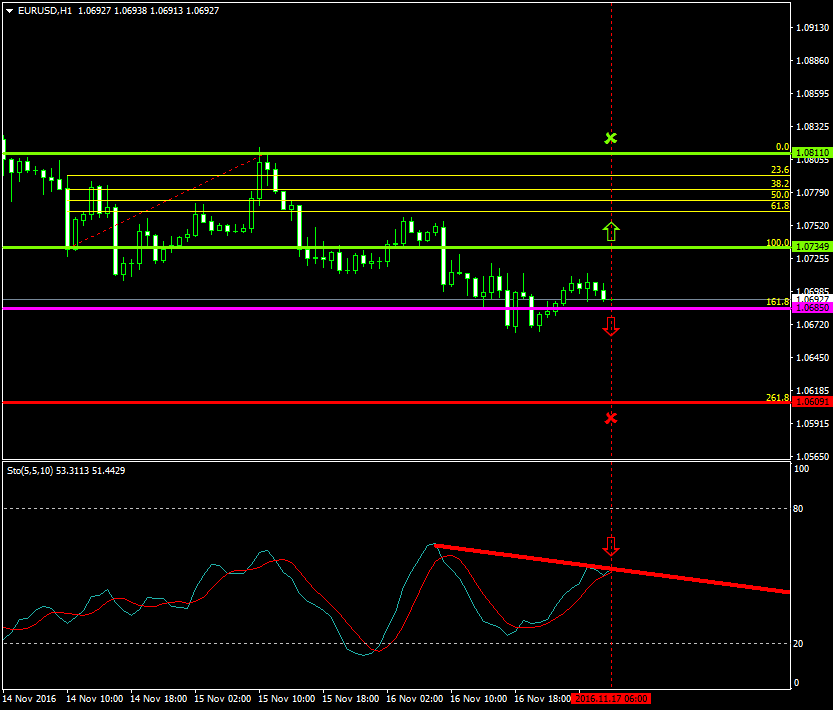Click the Fibonacci 23.6 level label
833x710 pixels.
tap(780, 171)
